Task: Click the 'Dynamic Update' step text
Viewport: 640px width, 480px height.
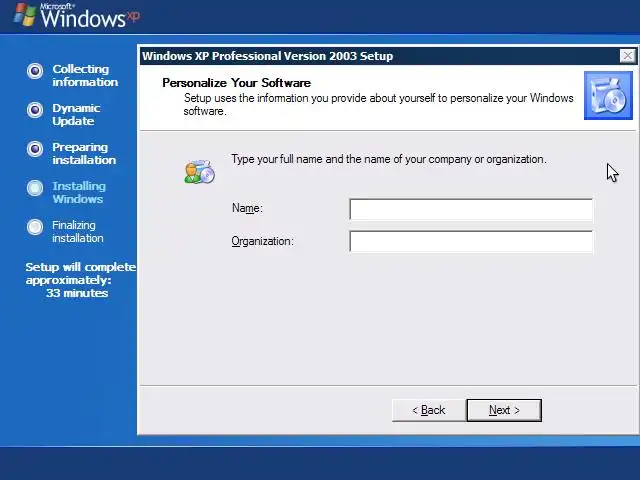Action: [76, 115]
